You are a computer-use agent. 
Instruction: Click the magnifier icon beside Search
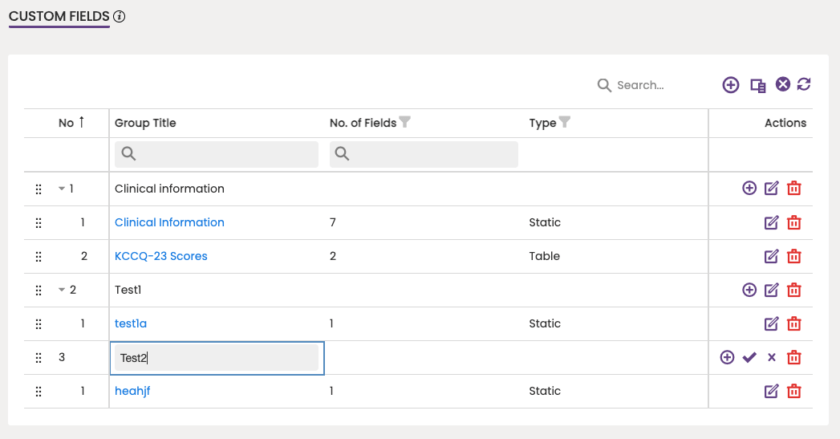click(x=604, y=85)
